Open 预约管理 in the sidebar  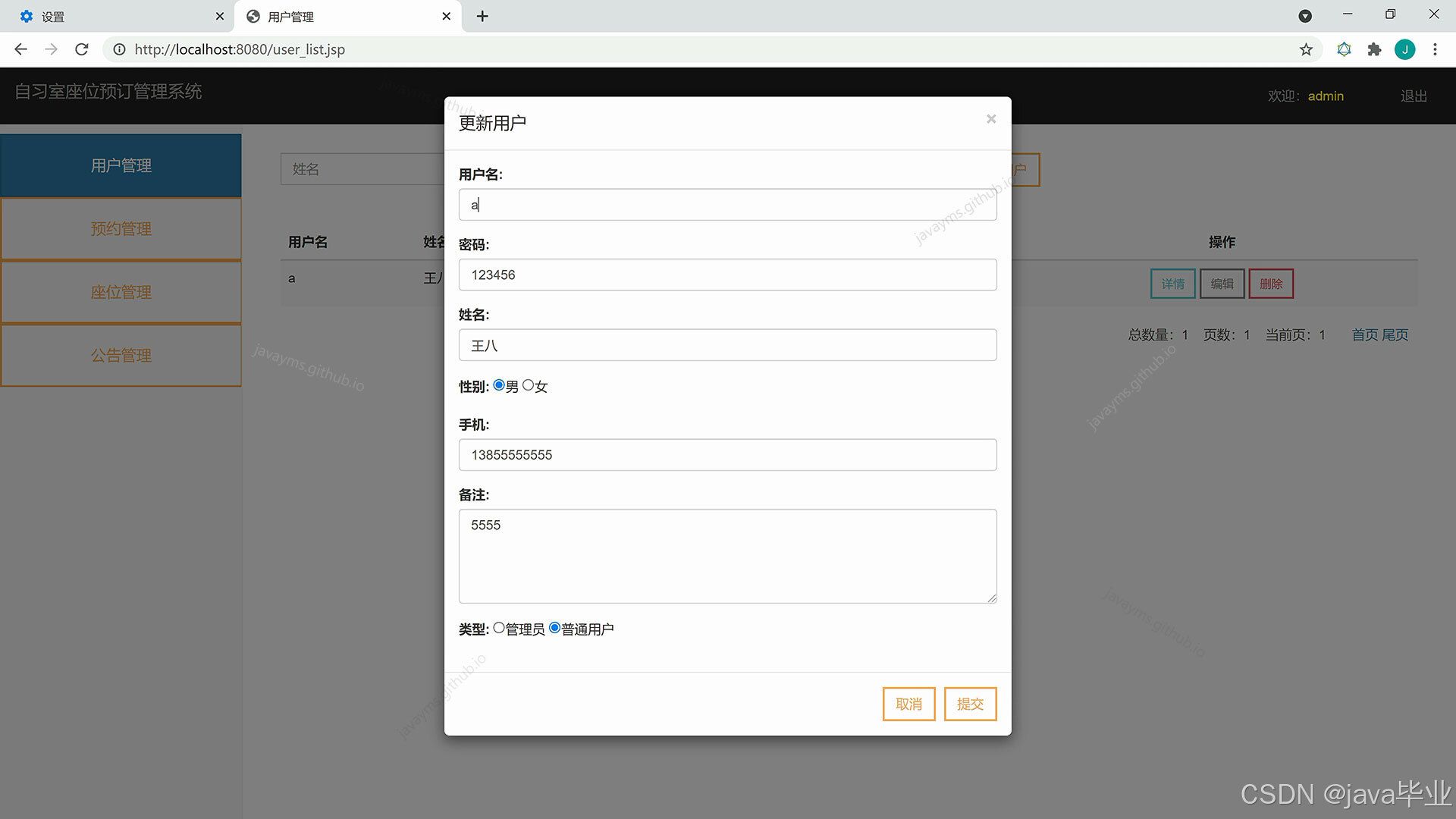pos(121,229)
